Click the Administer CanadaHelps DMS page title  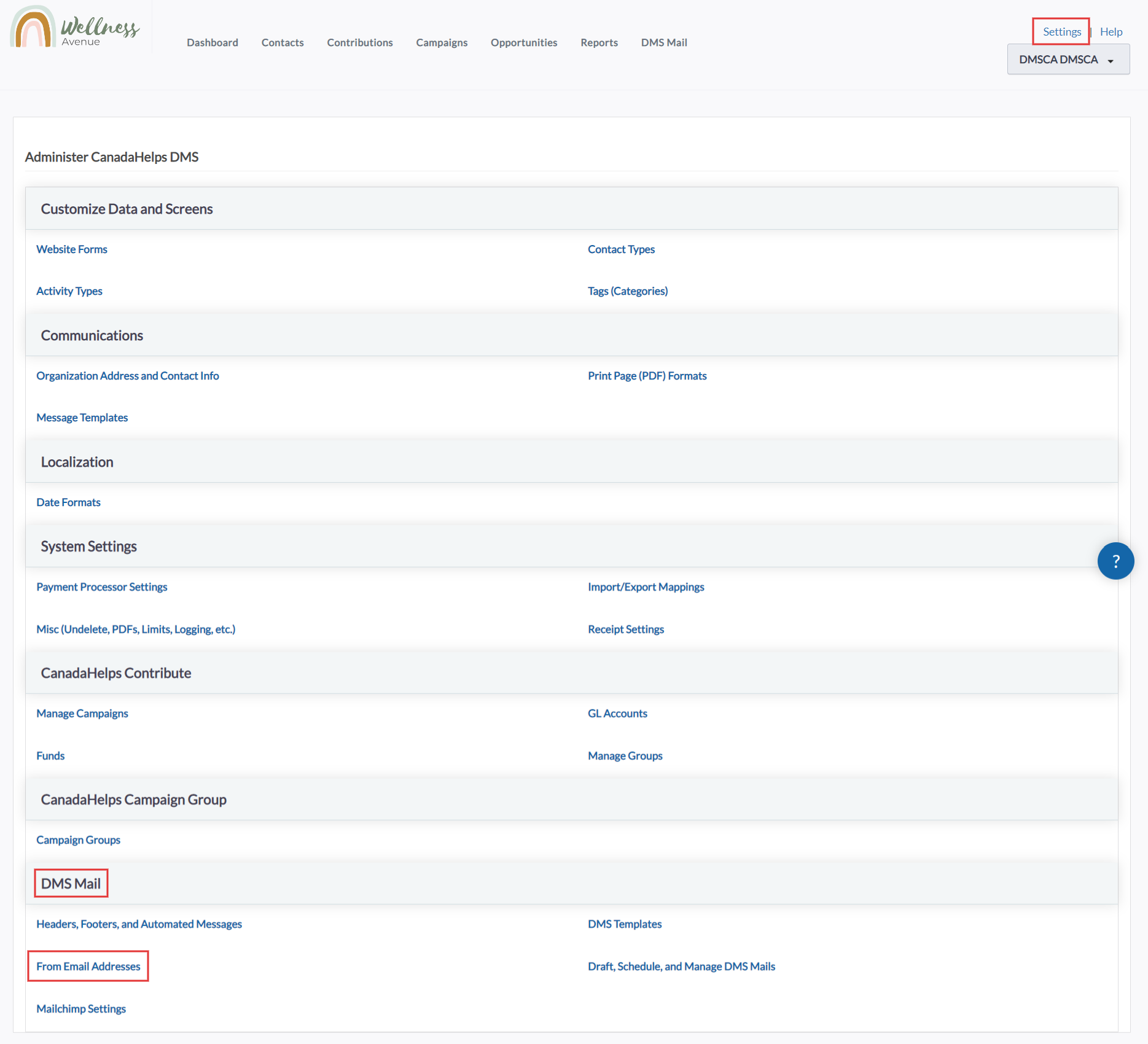112,157
